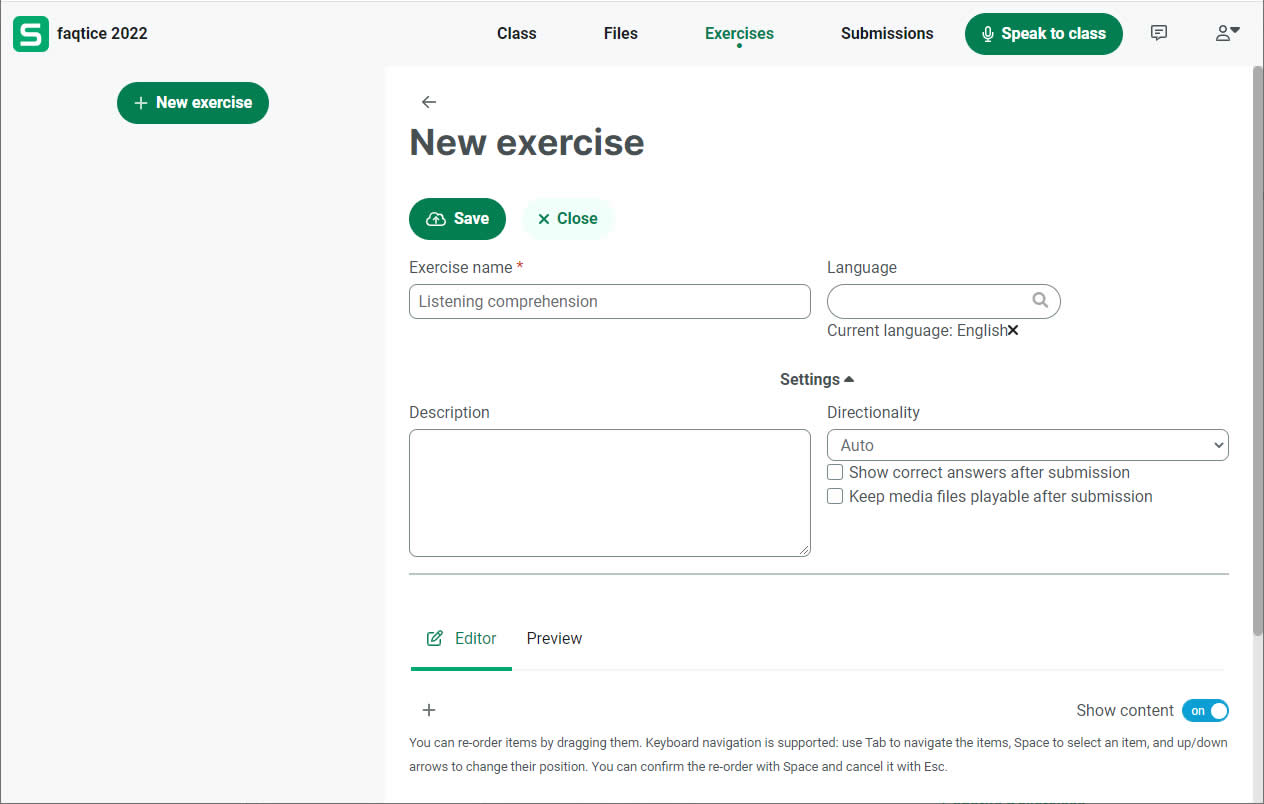This screenshot has height=804, width=1264.
Task: Open the Directionality Auto dropdown
Action: [1027, 445]
